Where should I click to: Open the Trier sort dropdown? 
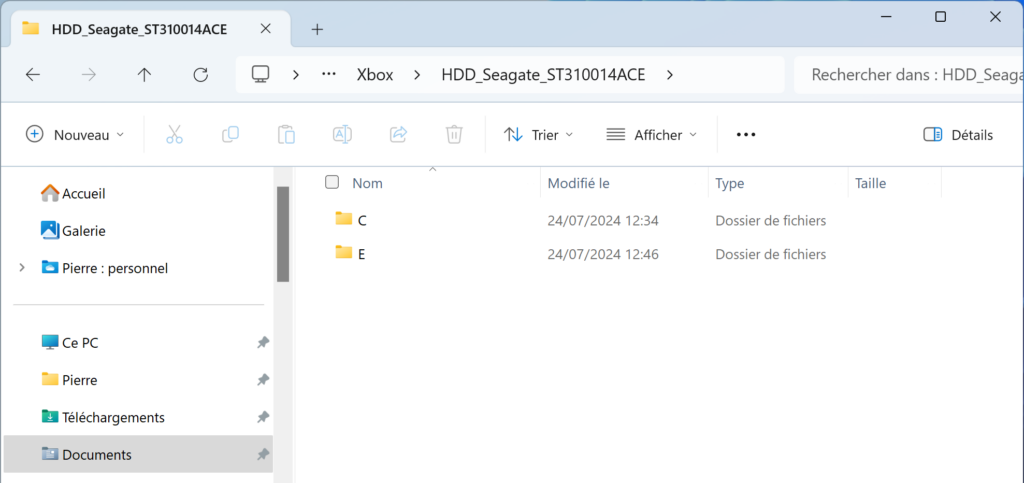pyautogui.click(x=539, y=134)
